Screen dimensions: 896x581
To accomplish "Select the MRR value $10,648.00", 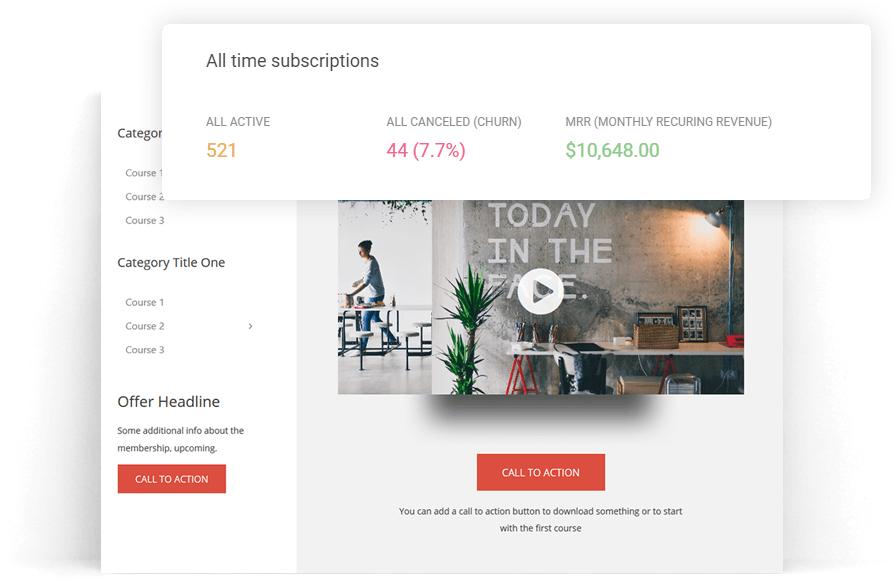I will [611, 150].
